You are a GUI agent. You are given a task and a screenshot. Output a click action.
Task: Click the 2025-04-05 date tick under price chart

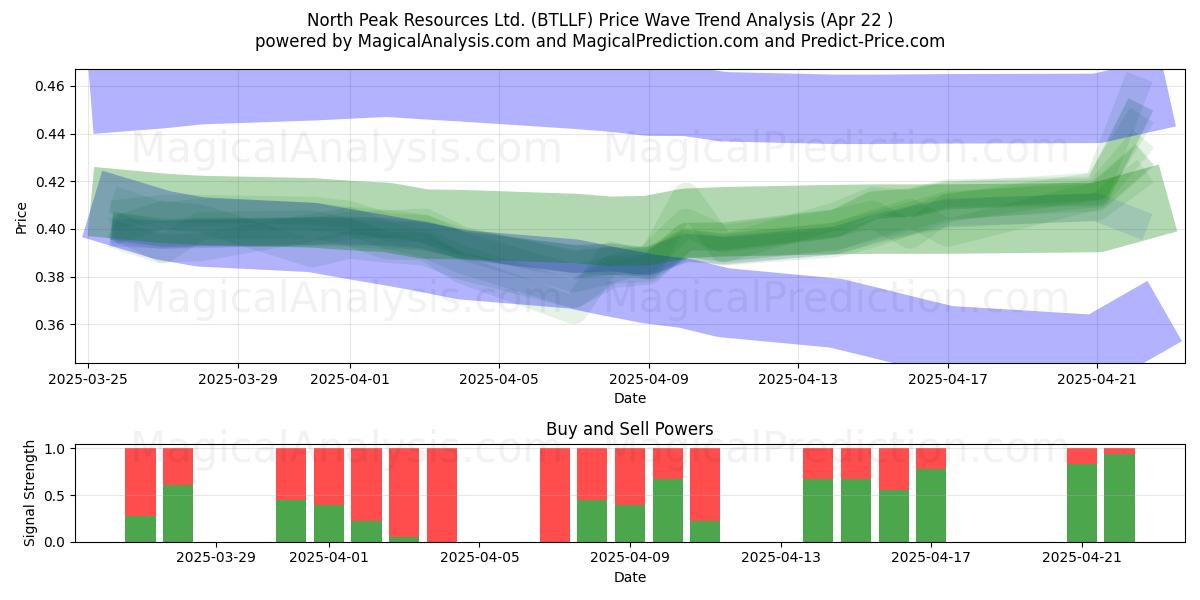500,379
